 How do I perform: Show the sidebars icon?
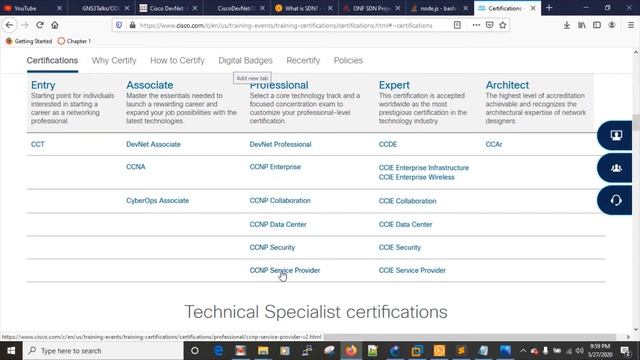597,25
